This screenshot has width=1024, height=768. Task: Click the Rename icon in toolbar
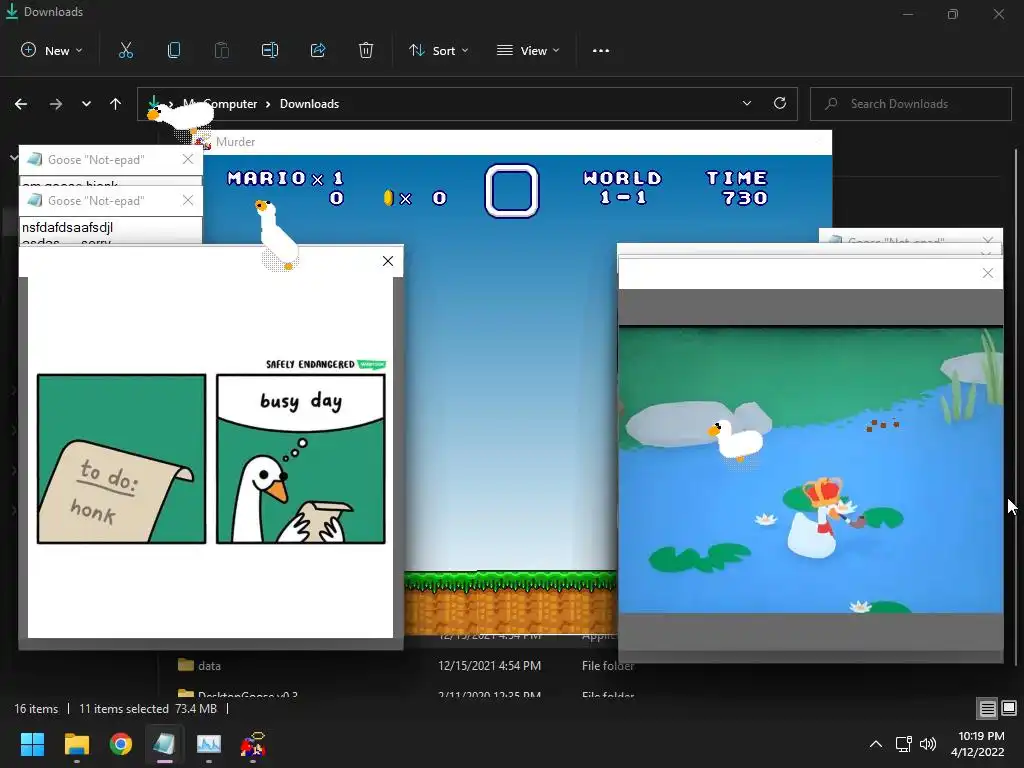(270, 50)
